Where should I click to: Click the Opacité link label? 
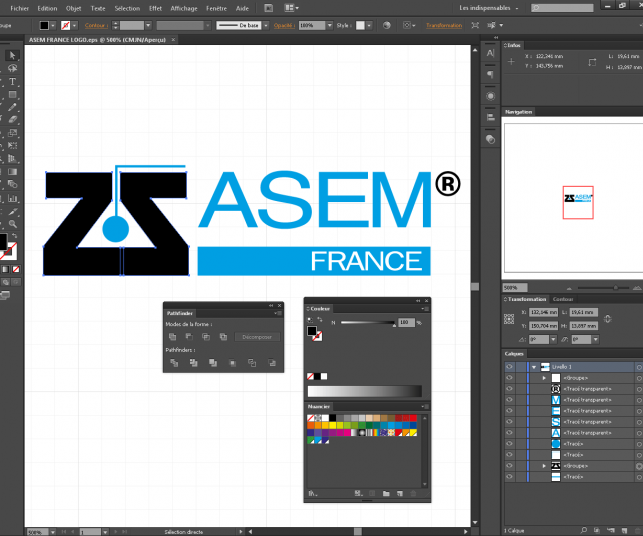point(284,25)
